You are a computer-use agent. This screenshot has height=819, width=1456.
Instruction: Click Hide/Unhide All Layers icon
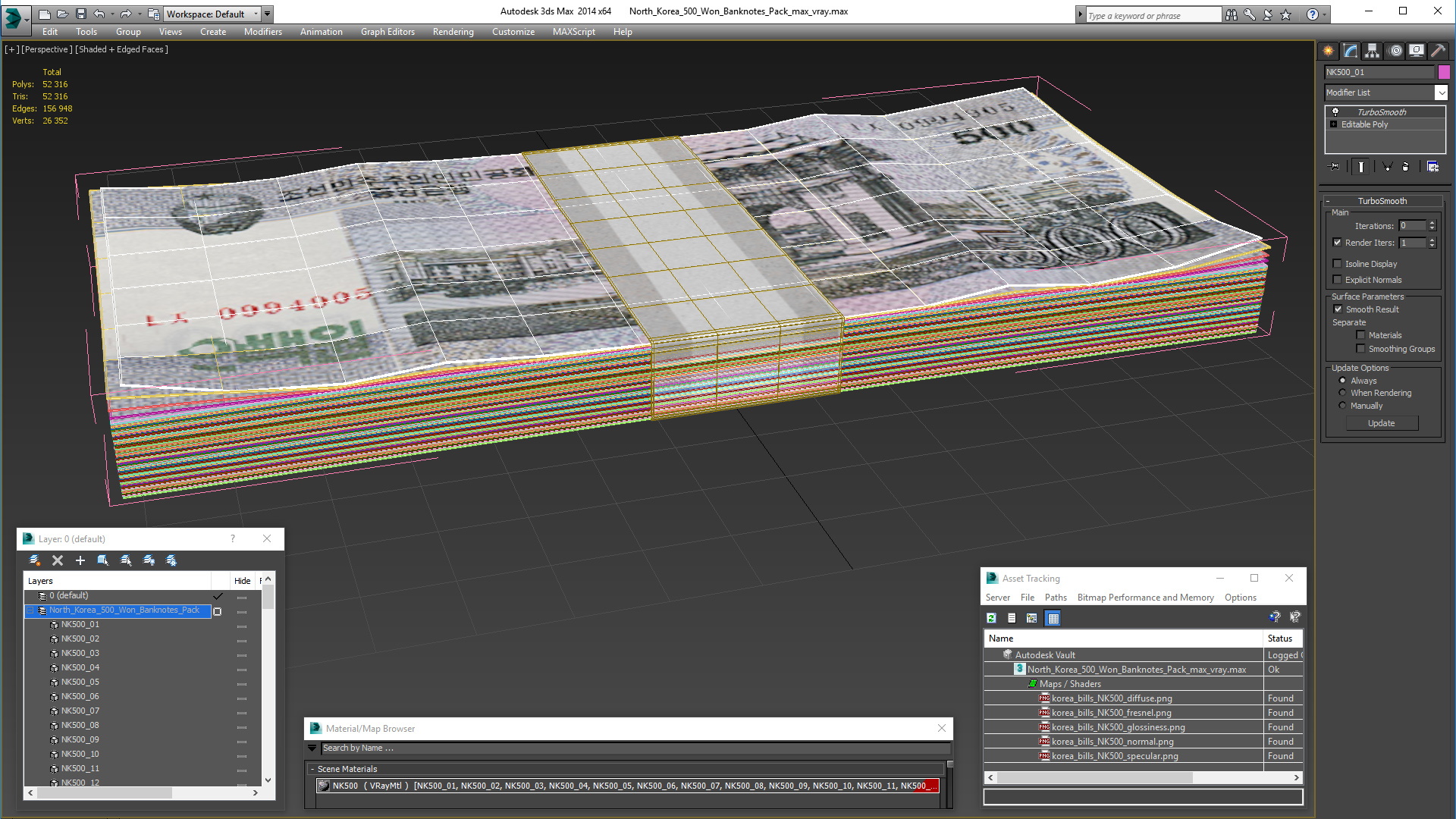coord(149,560)
